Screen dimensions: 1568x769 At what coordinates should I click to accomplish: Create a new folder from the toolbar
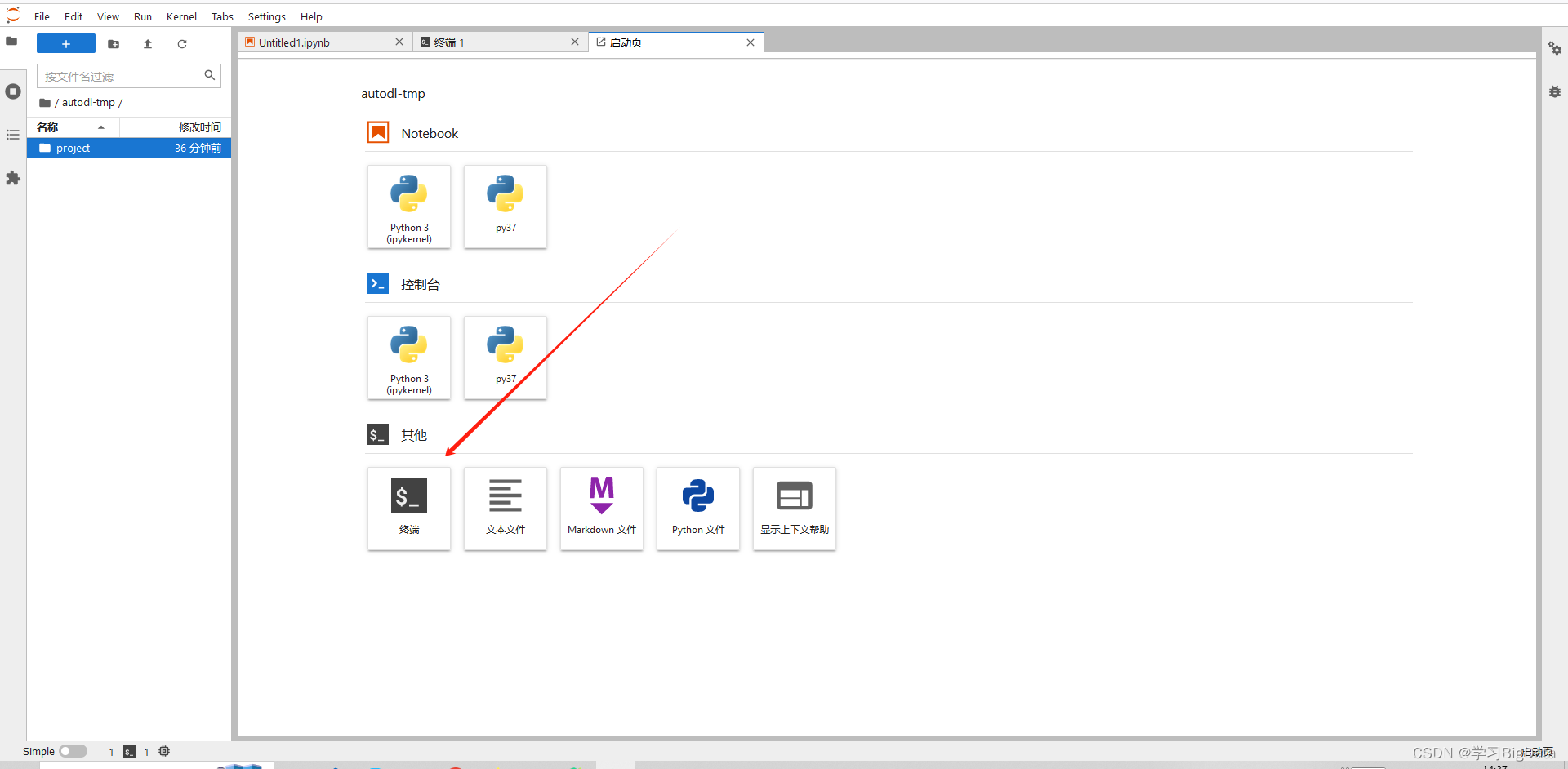pos(114,44)
